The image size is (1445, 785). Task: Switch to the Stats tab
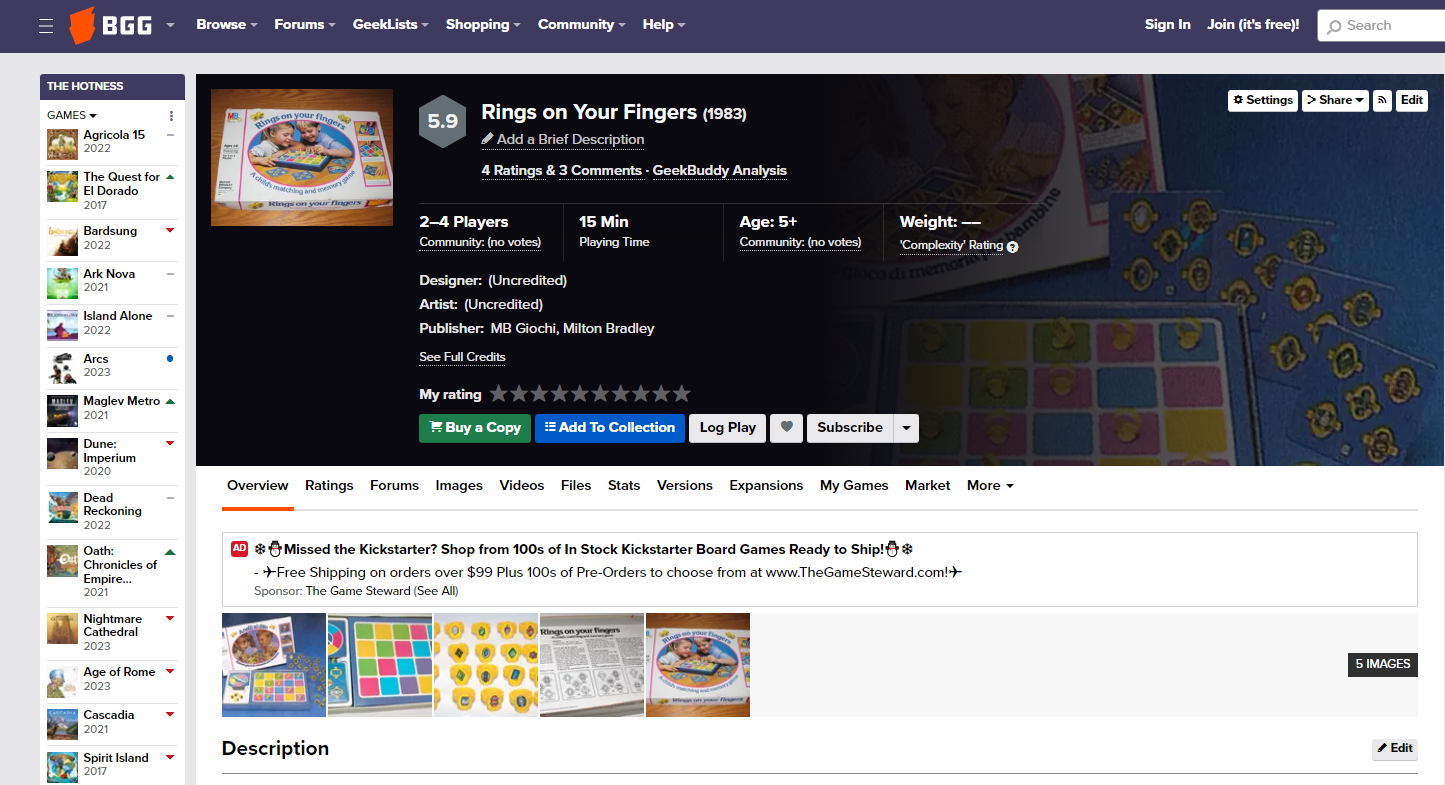click(624, 486)
